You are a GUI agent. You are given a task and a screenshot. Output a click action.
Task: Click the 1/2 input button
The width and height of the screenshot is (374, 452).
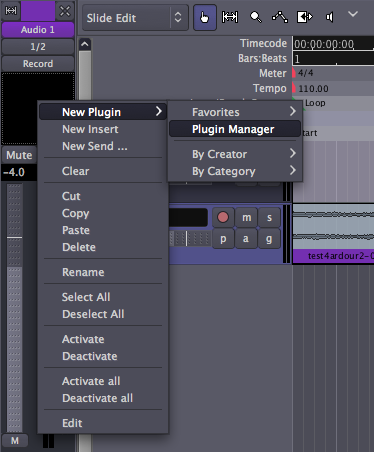pyautogui.click(x=38, y=47)
